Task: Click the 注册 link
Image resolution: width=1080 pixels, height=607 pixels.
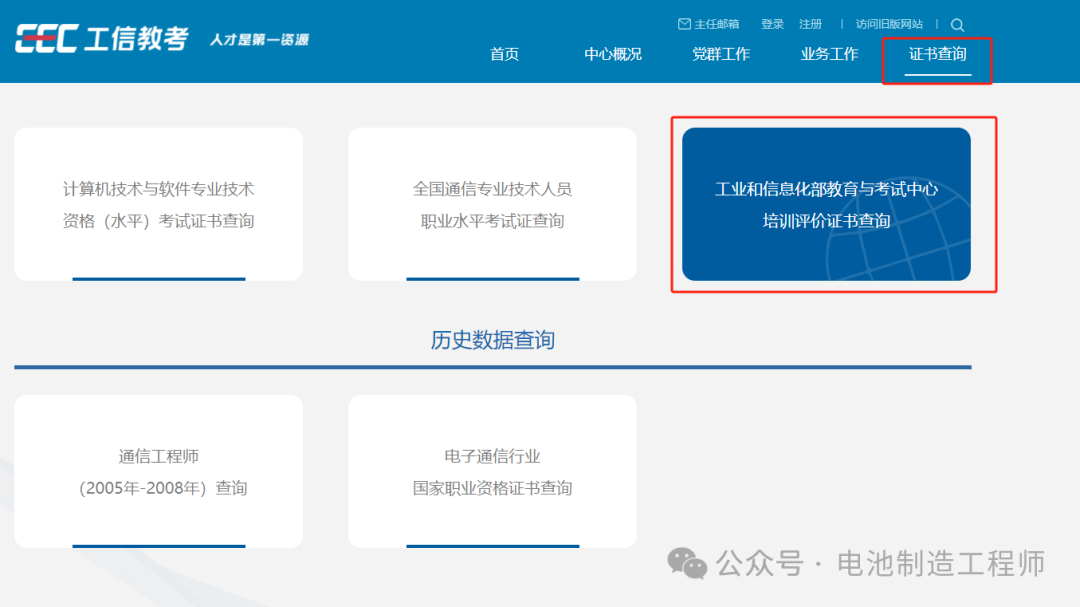Action: coord(811,24)
